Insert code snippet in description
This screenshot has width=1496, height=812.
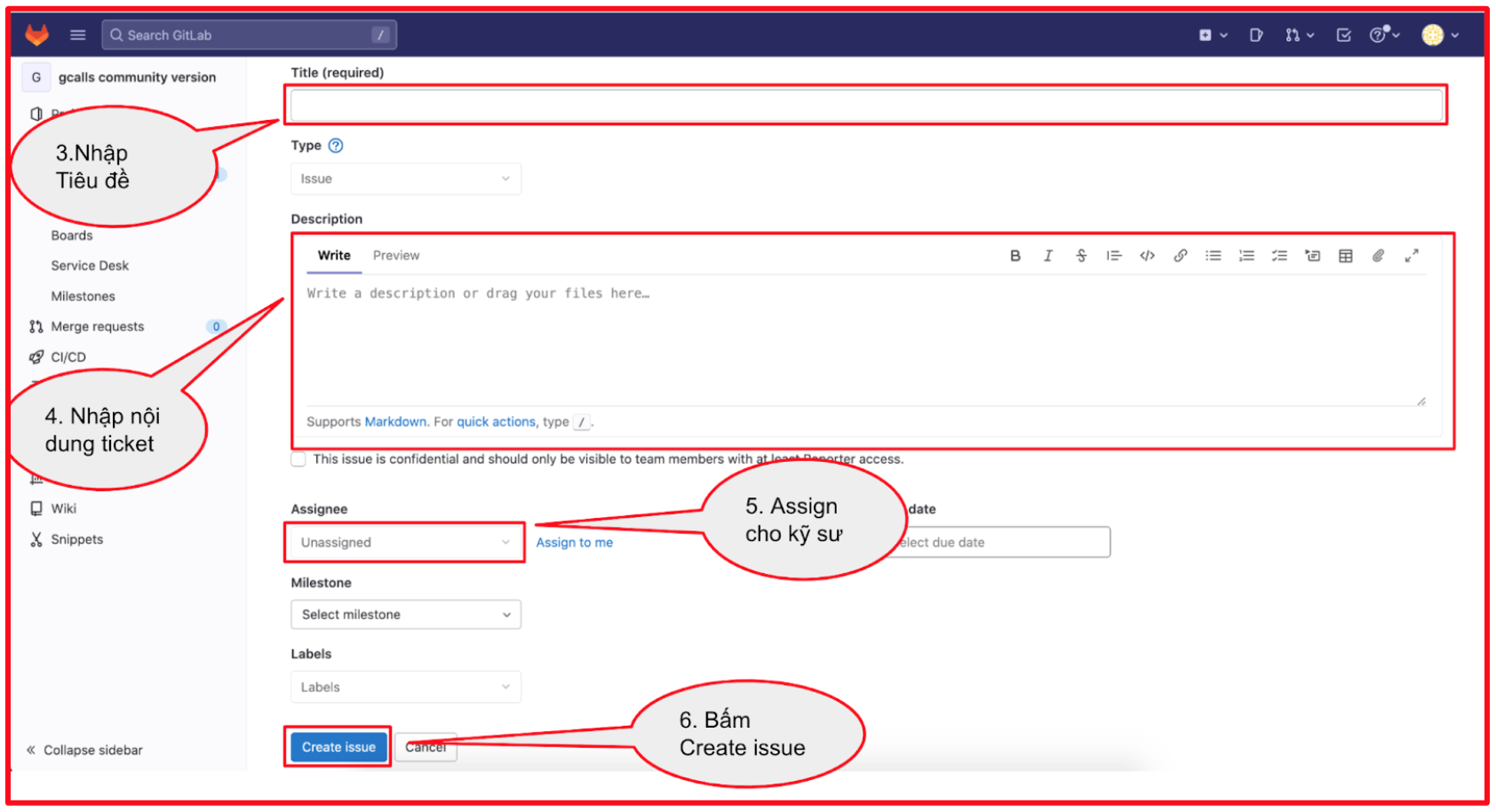[1147, 256]
